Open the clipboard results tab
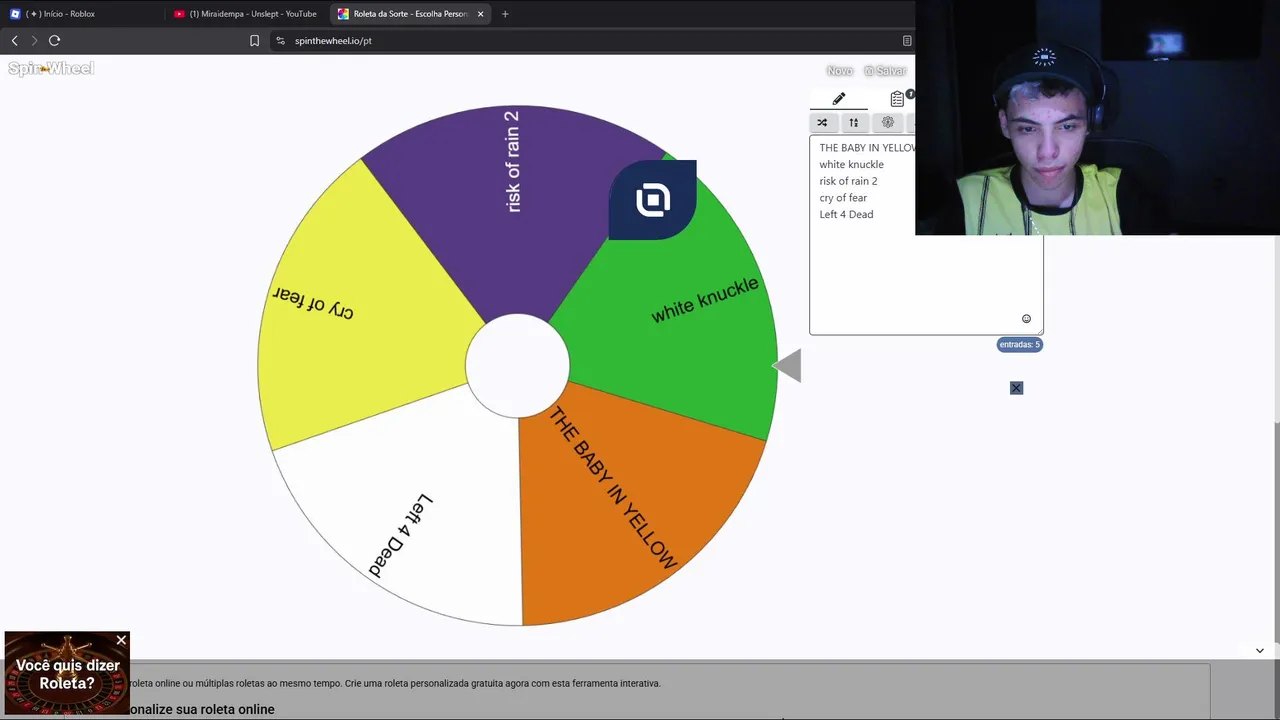 pos(897,99)
